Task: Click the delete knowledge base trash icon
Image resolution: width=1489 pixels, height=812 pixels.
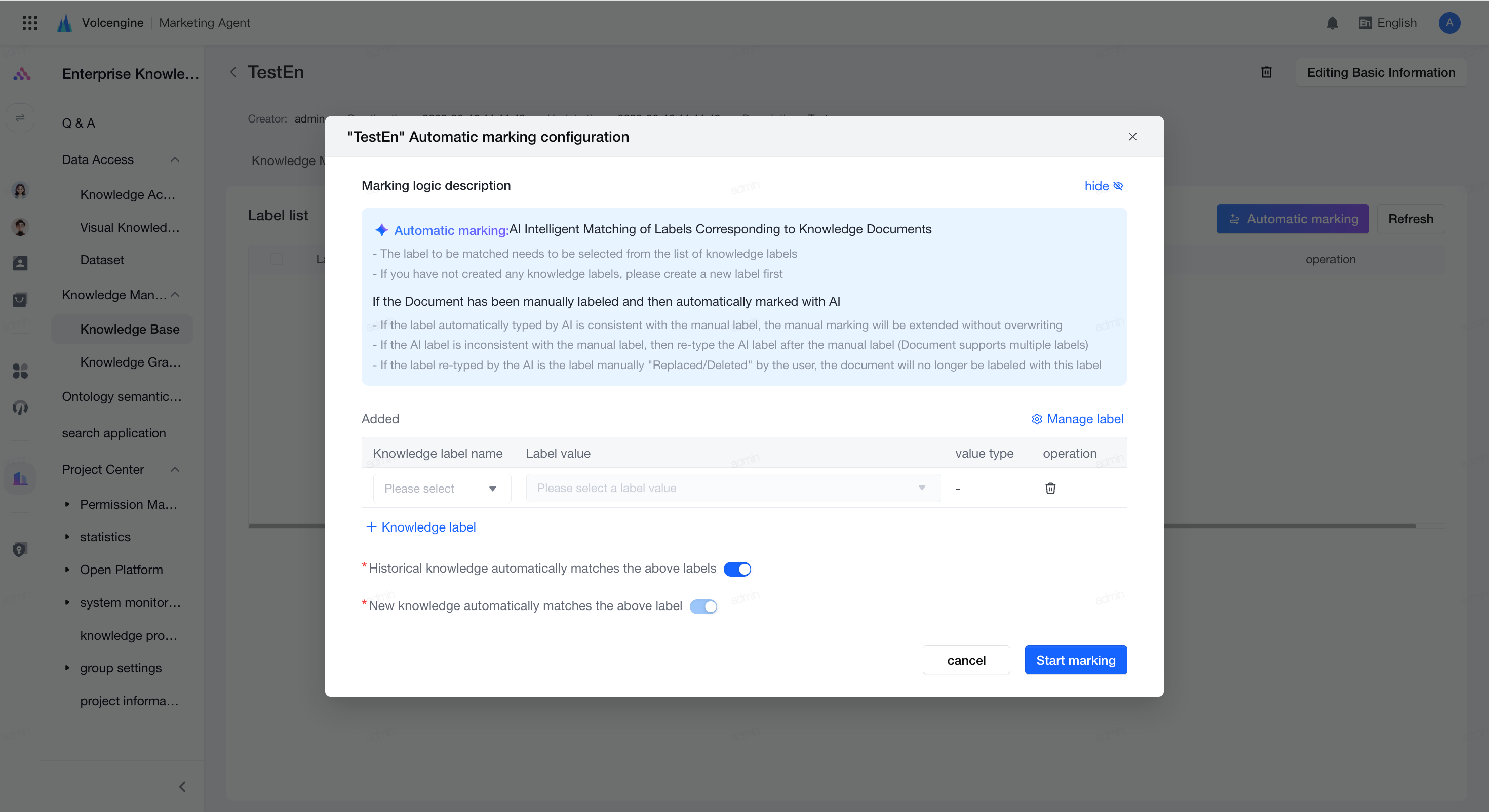Action: [x=1266, y=72]
